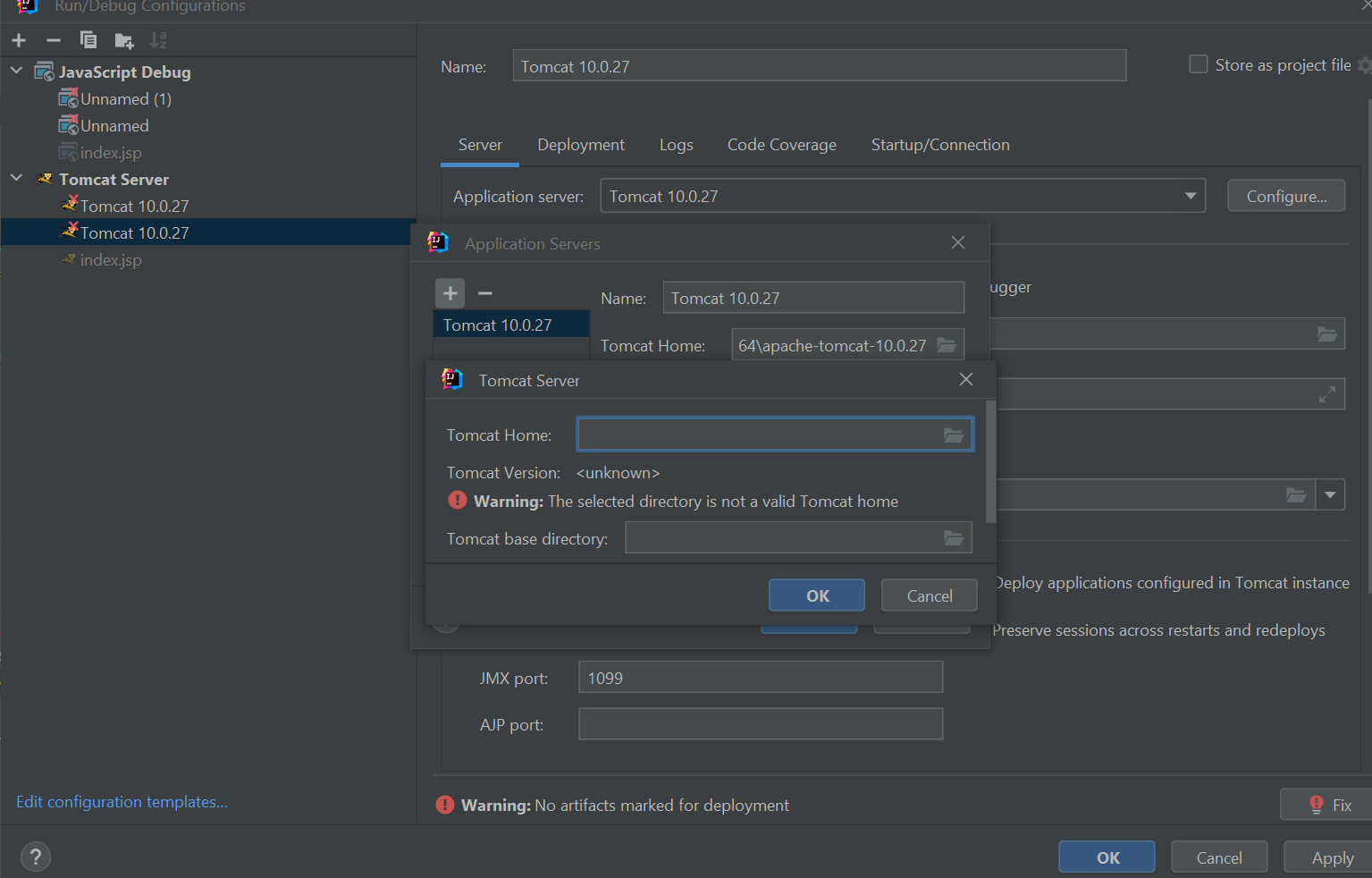The height and width of the screenshot is (878, 1372).
Task: Select index.jsp under JavaScript Debug
Action: click(111, 152)
